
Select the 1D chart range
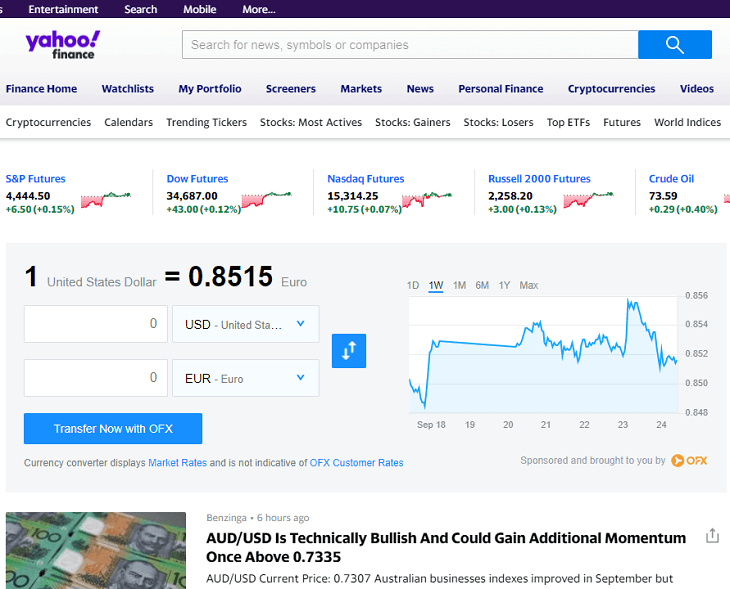pos(413,285)
